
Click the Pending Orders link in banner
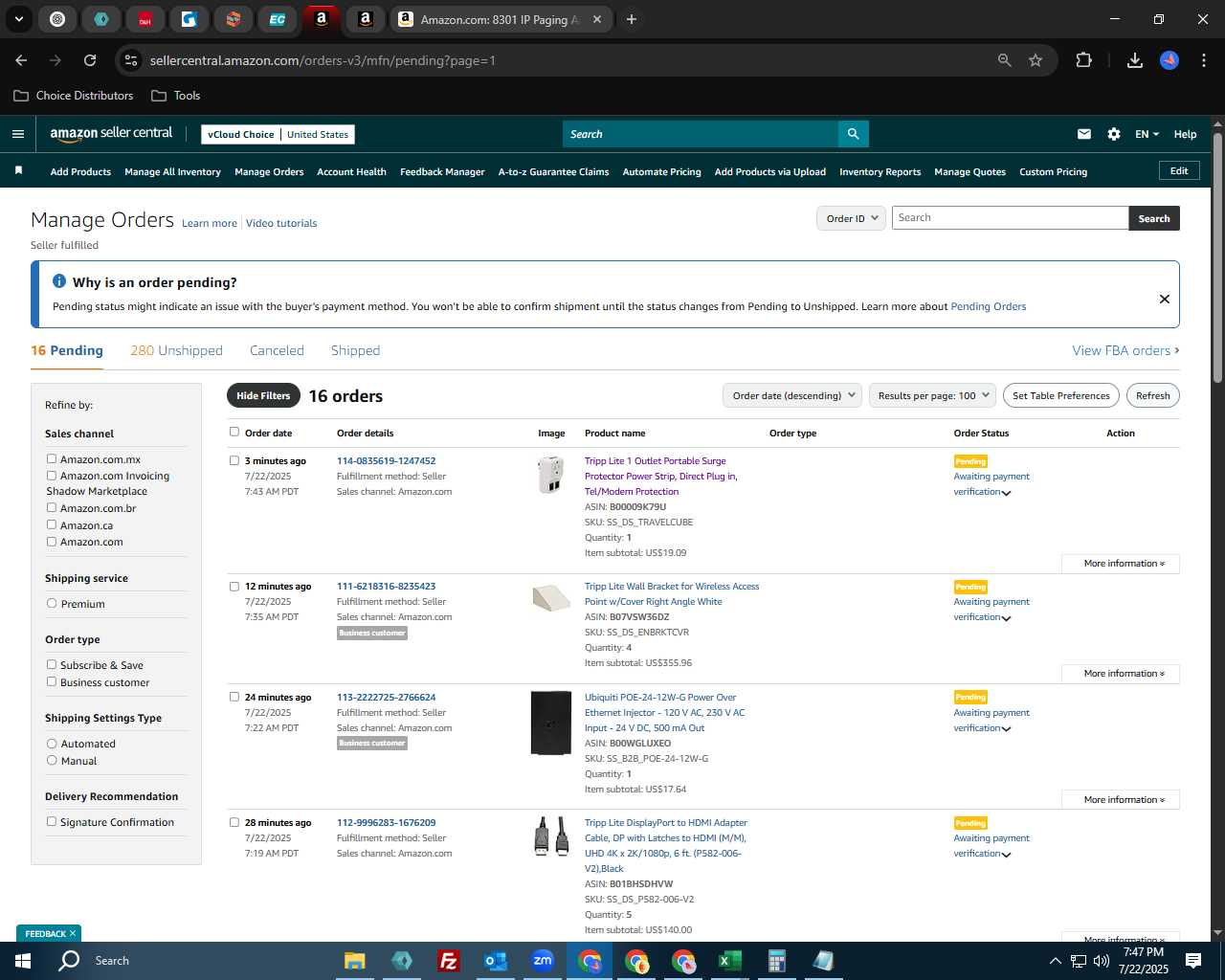[x=988, y=306]
